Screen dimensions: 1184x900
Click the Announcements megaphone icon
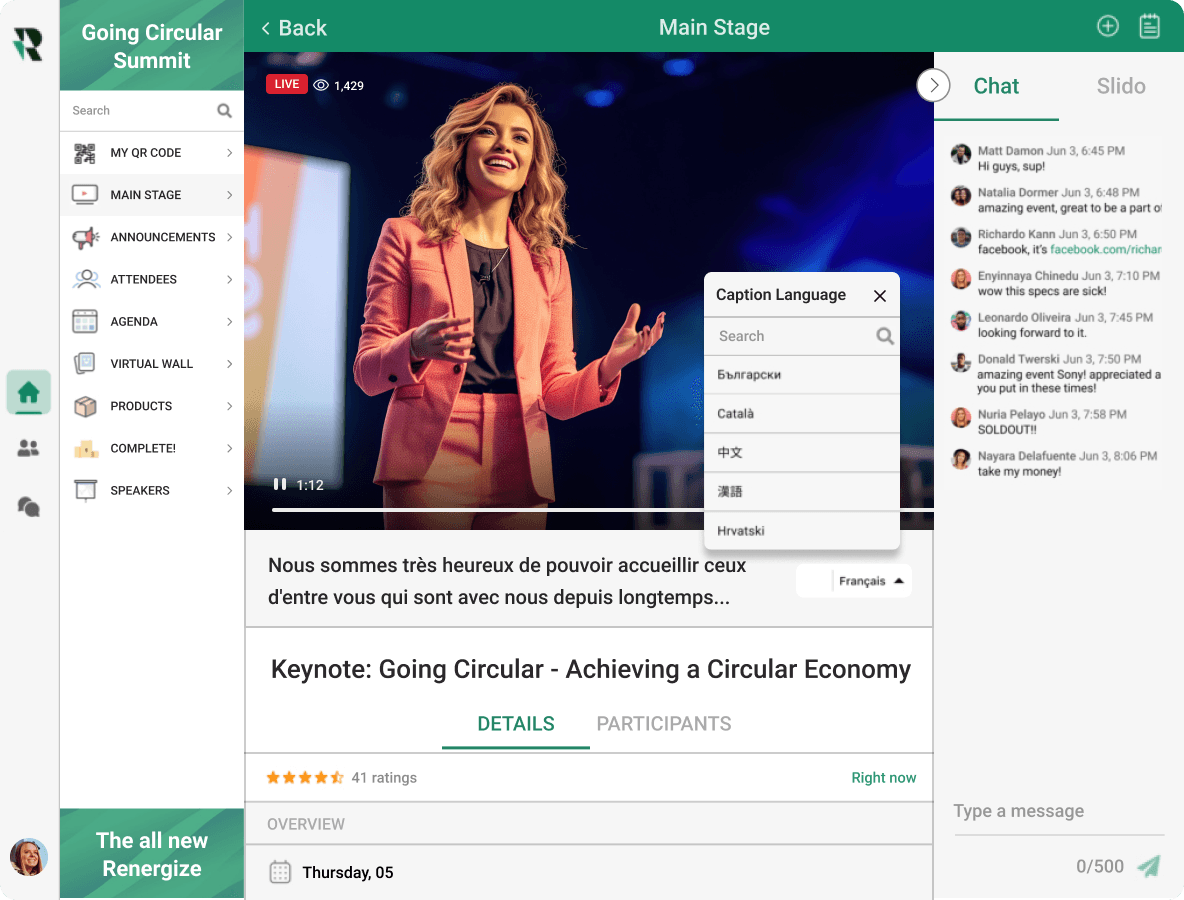click(x=85, y=237)
